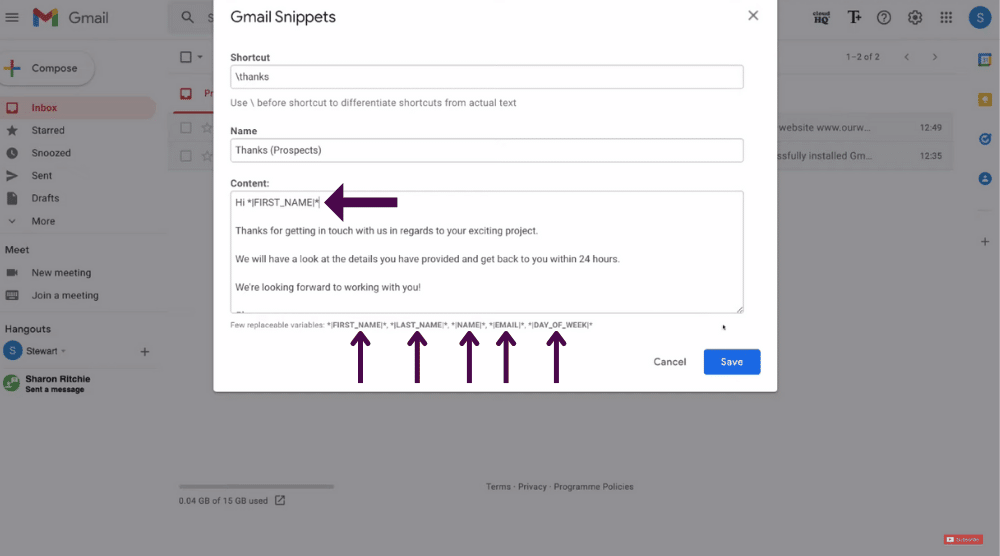Open Keep in the side panel
This screenshot has width=1000, height=556.
[985, 99]
